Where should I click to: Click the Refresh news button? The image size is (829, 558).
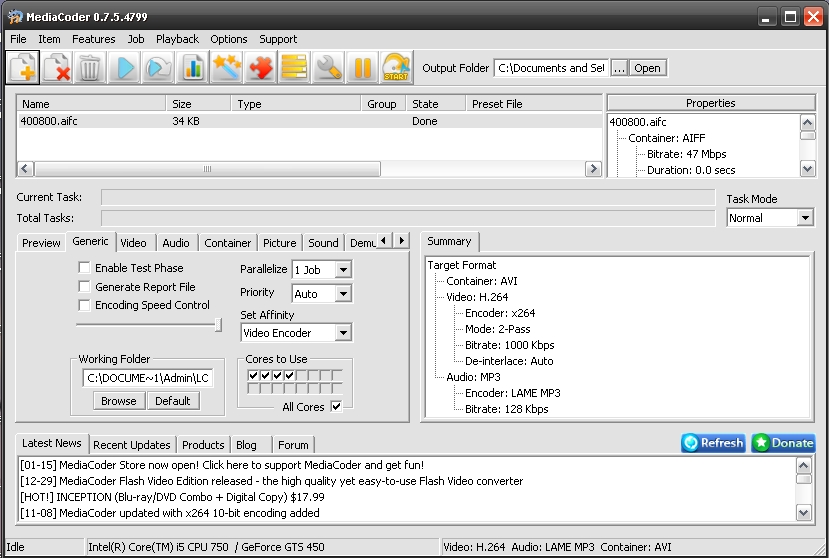click(x=713, y=443)
